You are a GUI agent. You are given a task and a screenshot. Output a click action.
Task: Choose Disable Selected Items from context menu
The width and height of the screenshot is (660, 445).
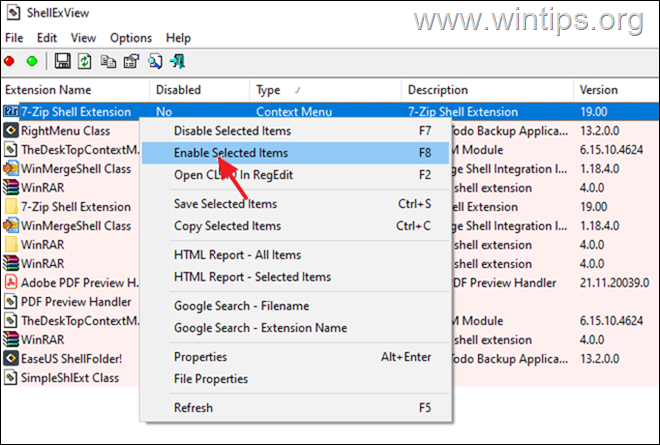[x=295, y=131]
